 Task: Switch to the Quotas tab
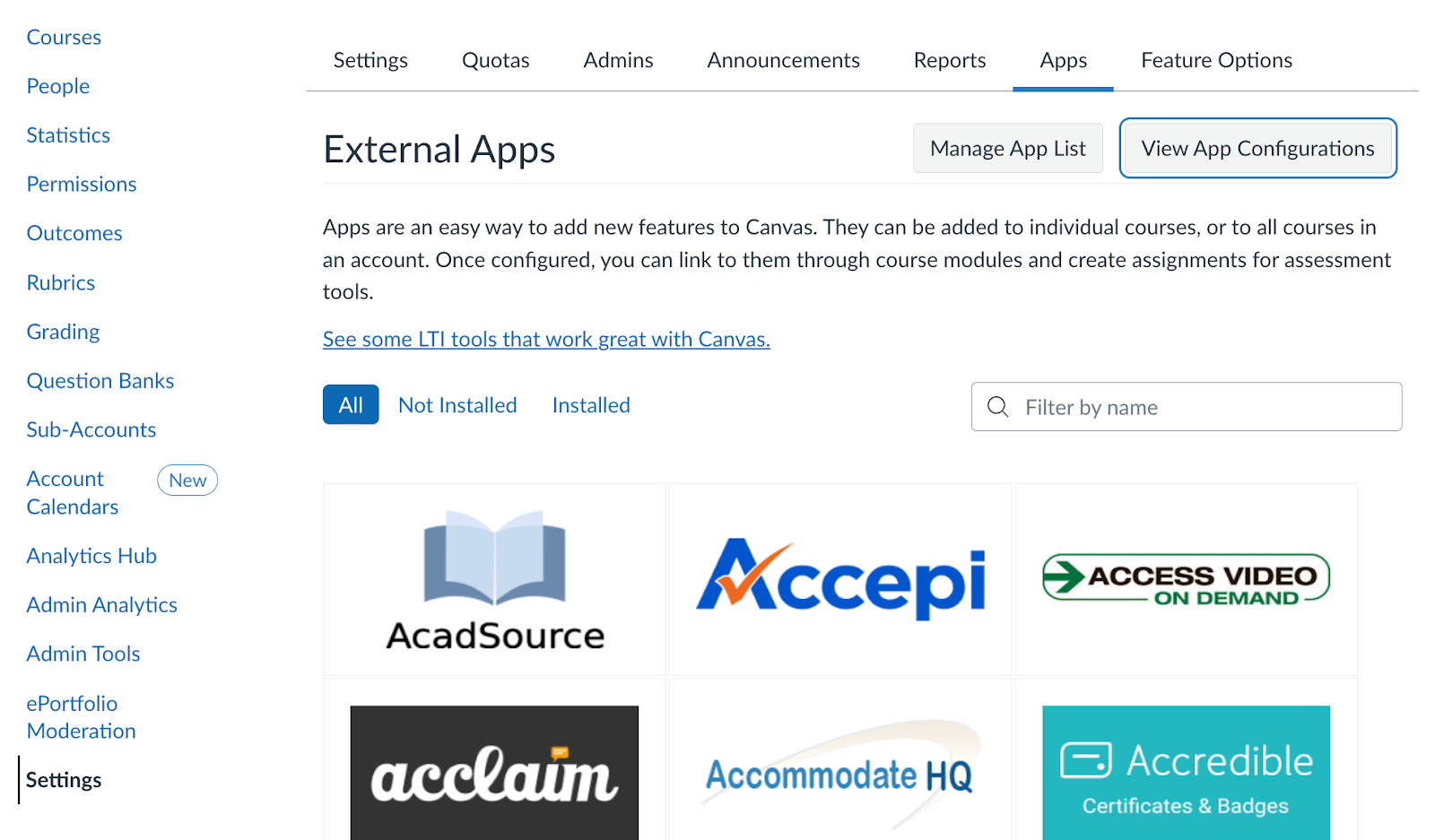pyautogui.click(x=495, y=60)
